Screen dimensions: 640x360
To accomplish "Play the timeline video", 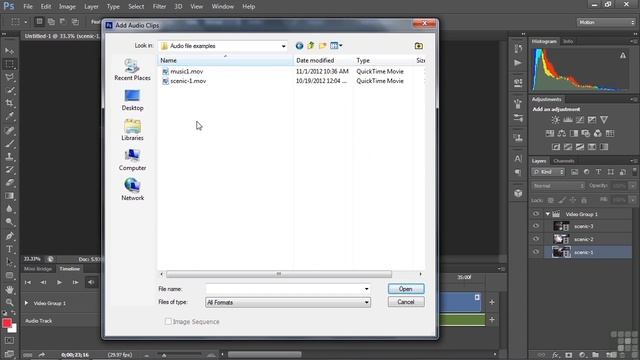I will (59, 282).
